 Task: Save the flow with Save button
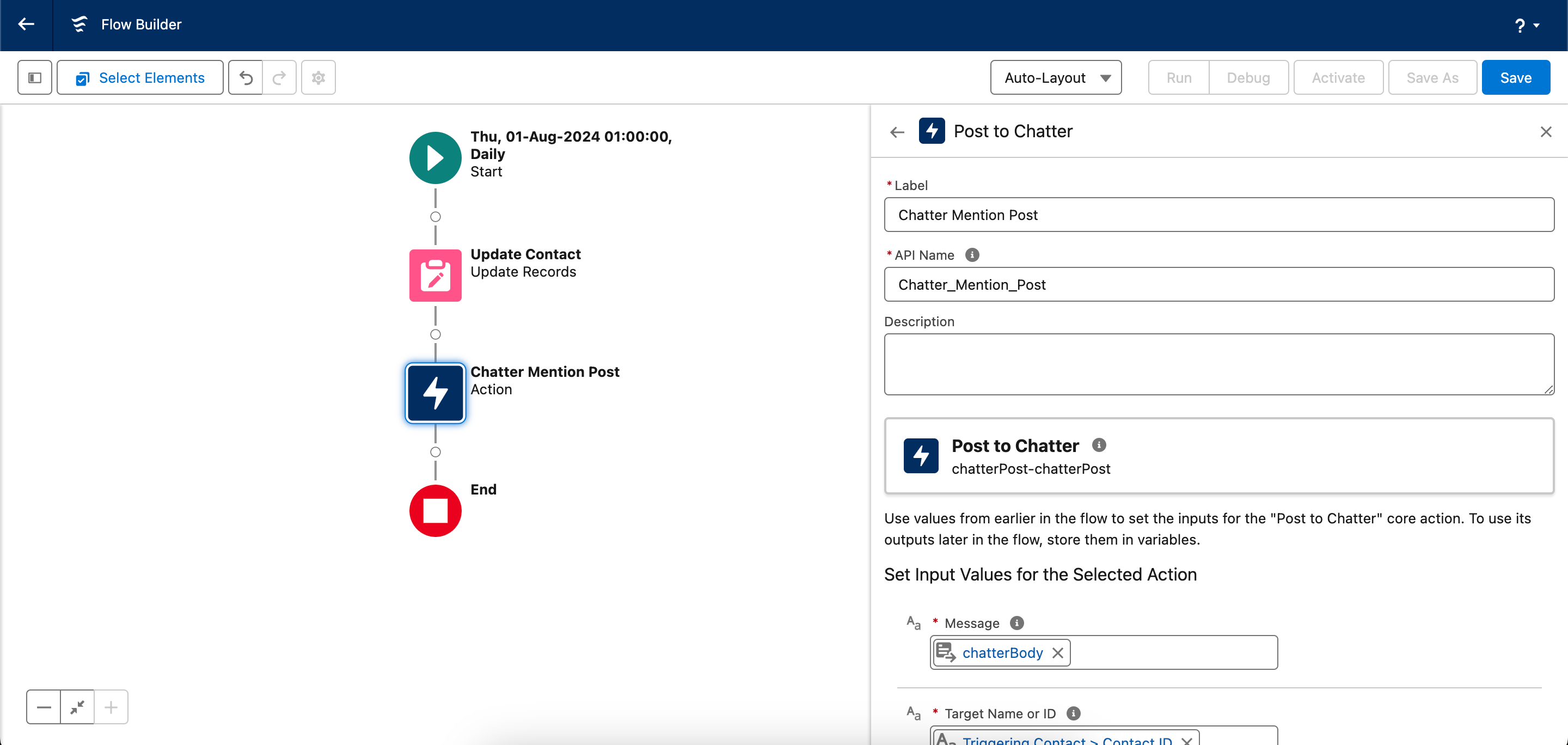click(x=1515, y=77)
